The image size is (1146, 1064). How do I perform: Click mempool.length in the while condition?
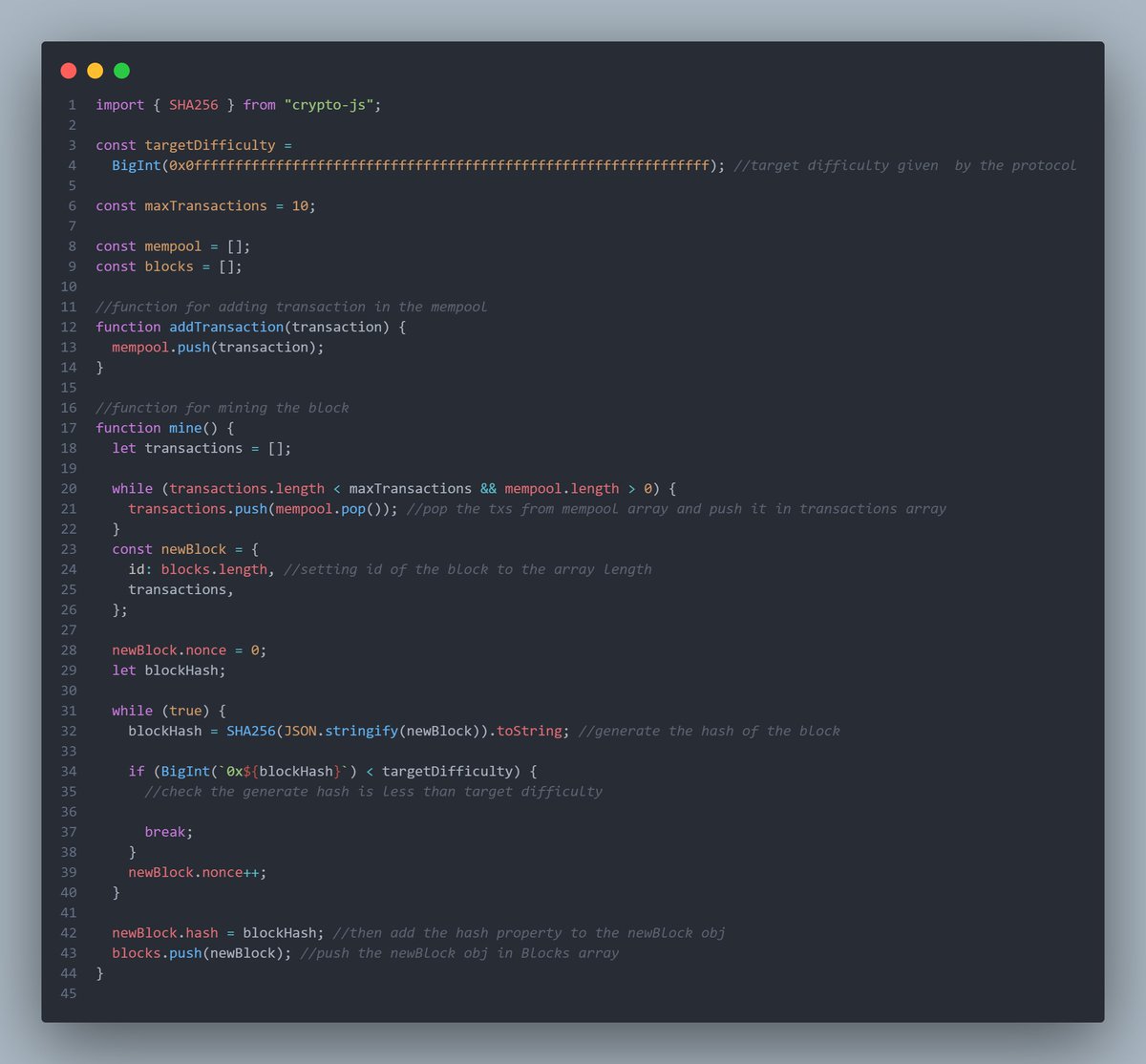coord(562,488)
